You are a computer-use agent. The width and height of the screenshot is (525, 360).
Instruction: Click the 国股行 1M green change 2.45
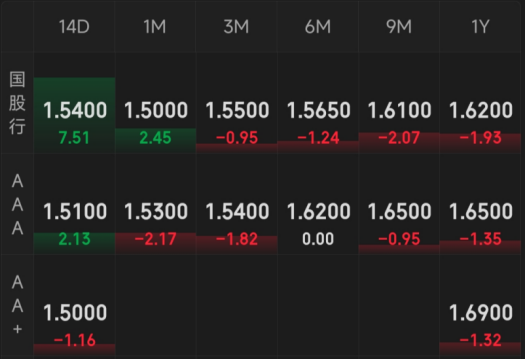(x=155, y=138)
